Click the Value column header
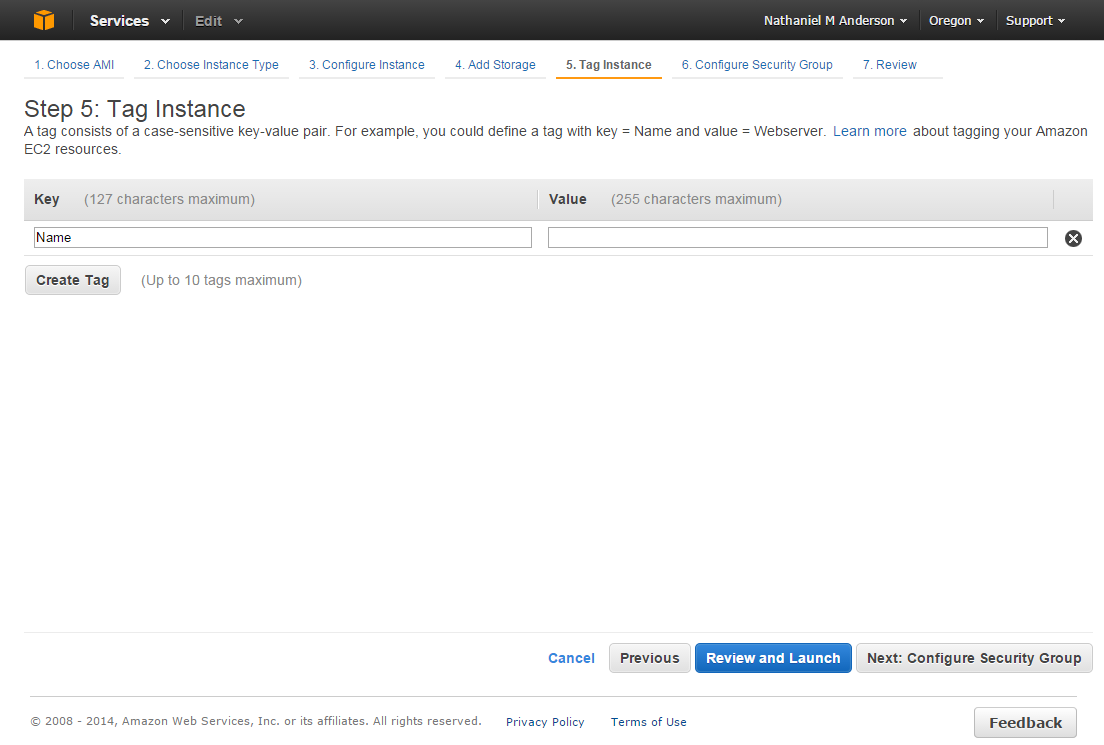The height and width of the screenshot is (745, 1104). click(567, 199)
